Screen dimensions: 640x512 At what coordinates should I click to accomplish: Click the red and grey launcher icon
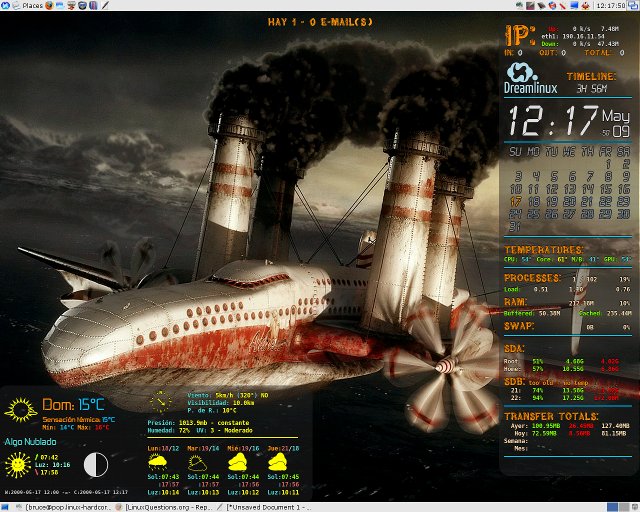(71, 5)
